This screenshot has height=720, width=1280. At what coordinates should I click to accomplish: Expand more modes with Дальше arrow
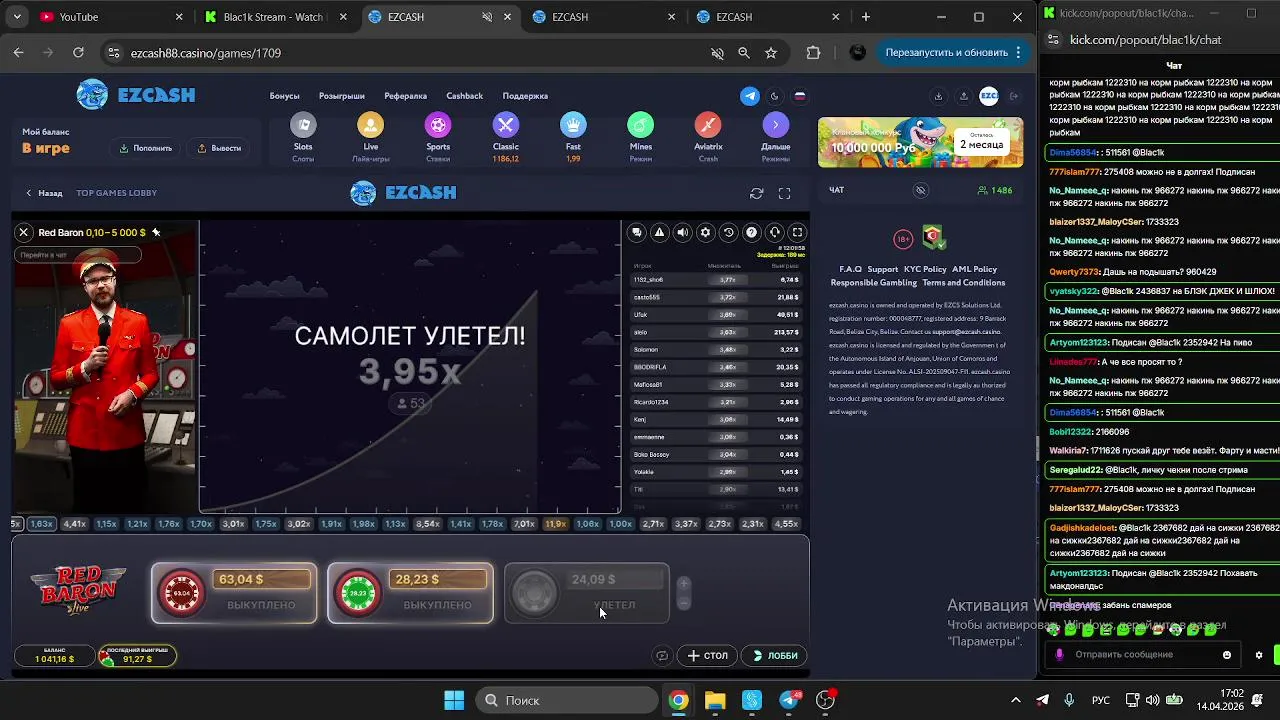(776, 125)
